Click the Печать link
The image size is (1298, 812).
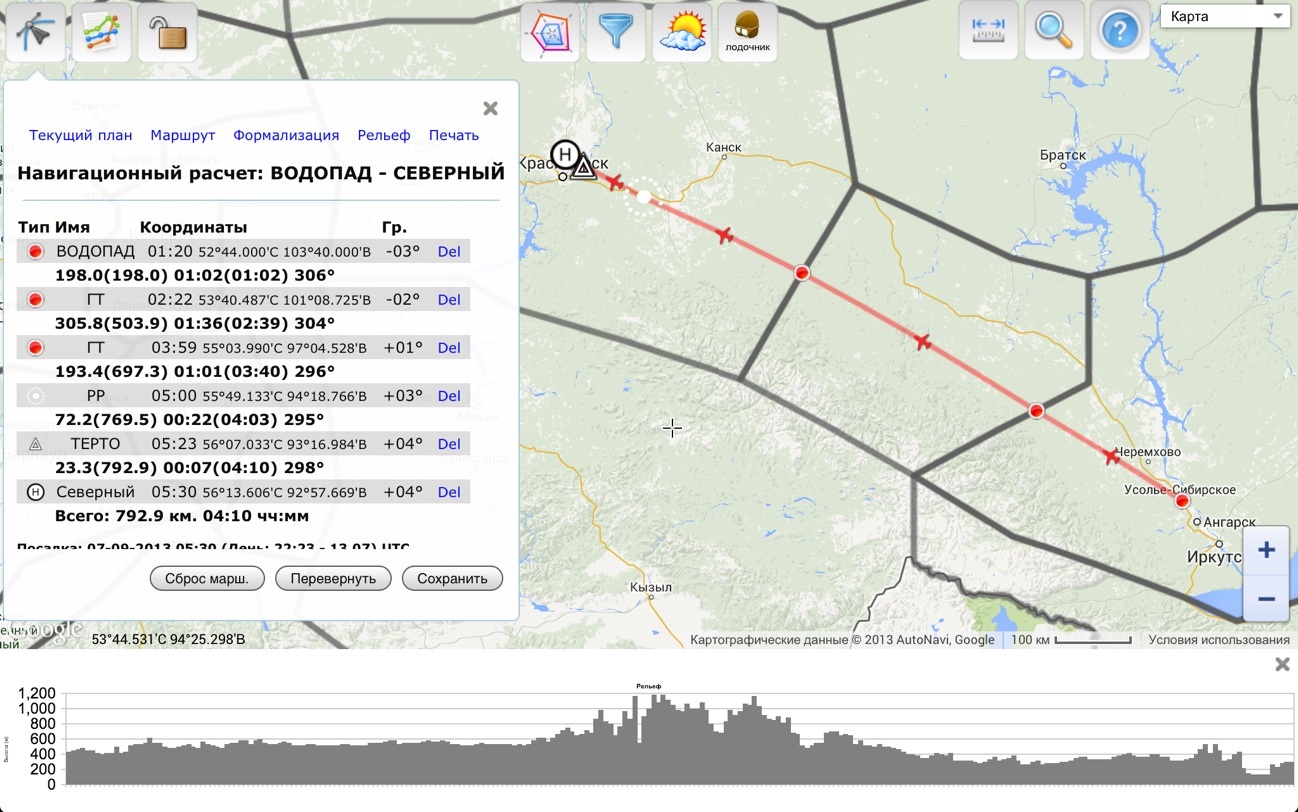[x=454, y=135]
